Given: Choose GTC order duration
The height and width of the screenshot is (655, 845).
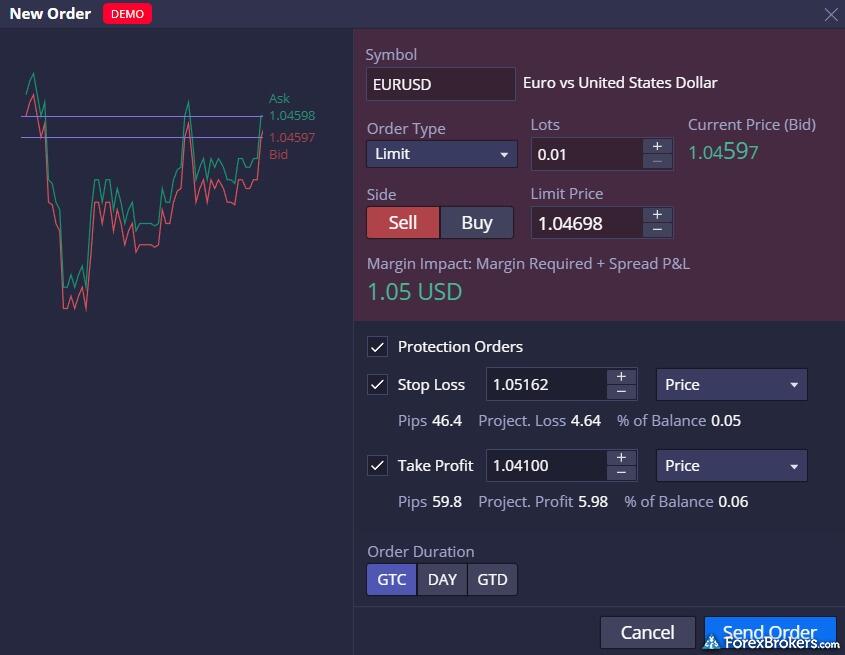Looking at the screenshot, I should point(391,580).
